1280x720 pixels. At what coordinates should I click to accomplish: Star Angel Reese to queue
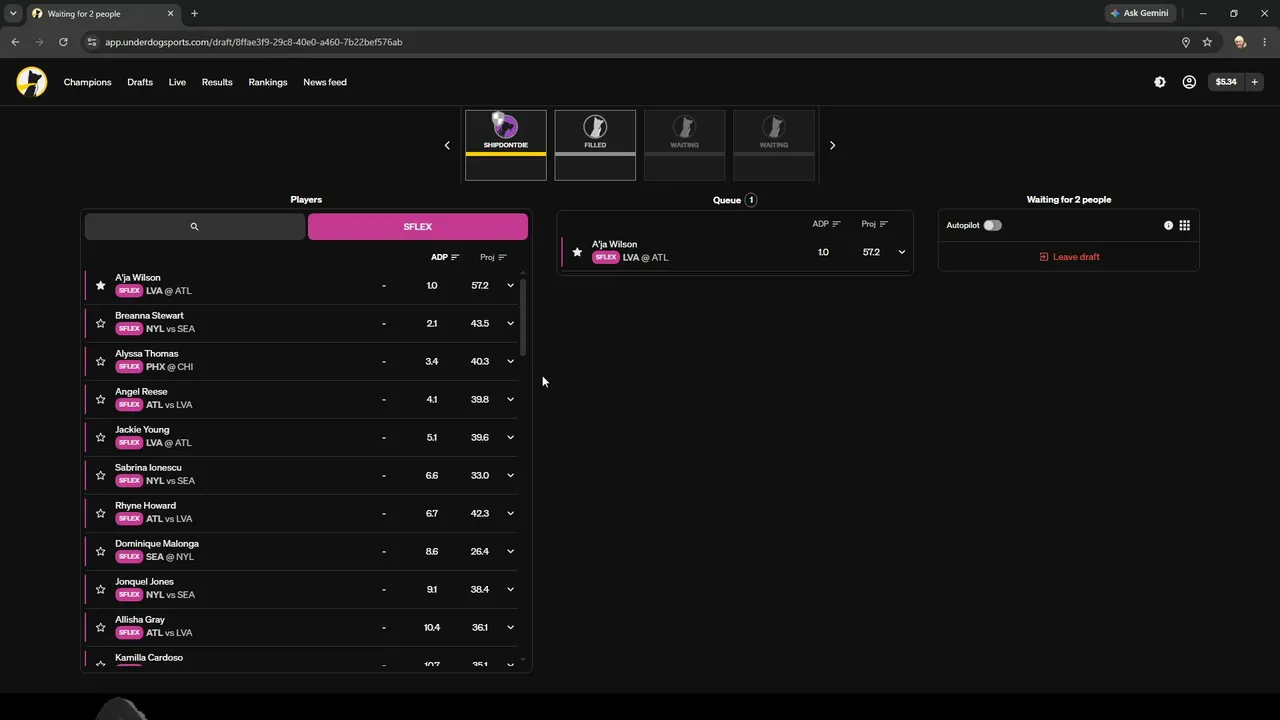pos(100,399)
